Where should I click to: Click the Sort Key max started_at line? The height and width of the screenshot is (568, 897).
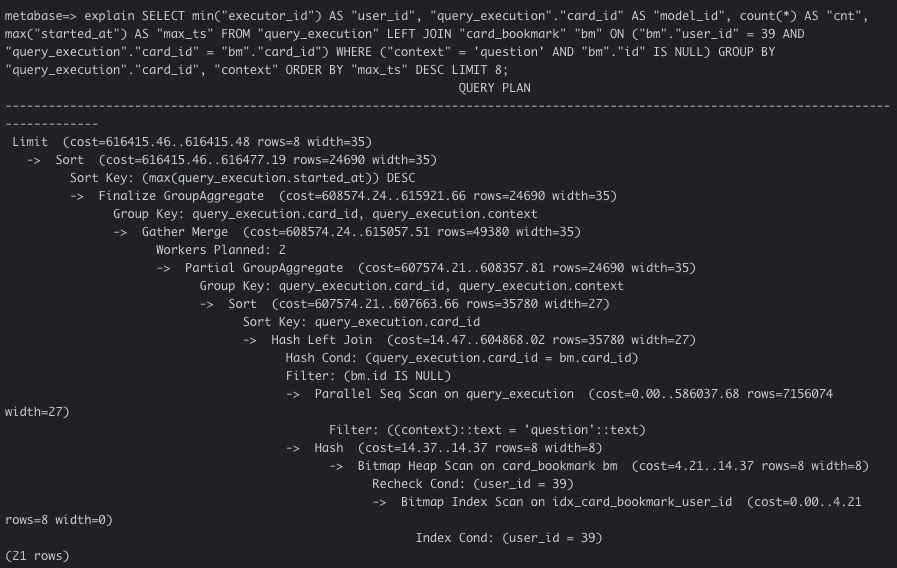pos(243,178)
